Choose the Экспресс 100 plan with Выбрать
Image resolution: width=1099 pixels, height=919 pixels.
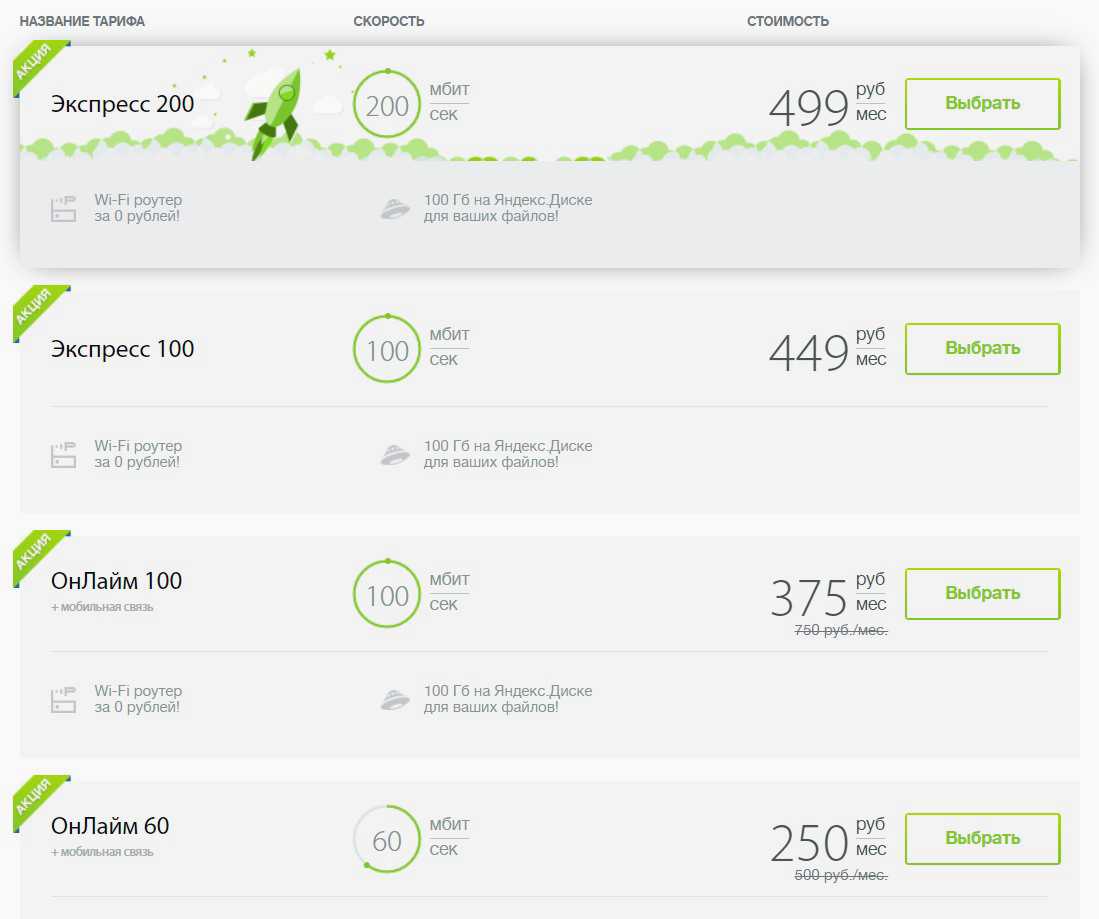[982, 348]
